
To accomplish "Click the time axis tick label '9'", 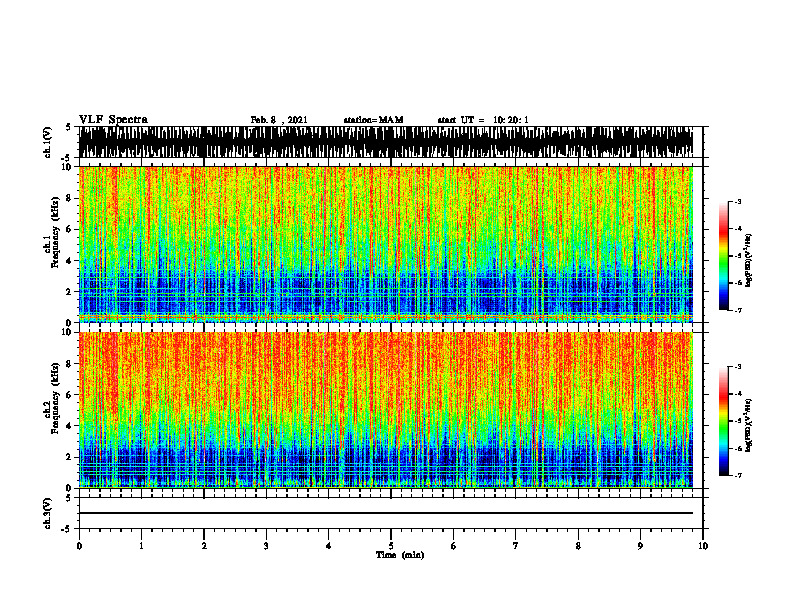I will point(640,546).
